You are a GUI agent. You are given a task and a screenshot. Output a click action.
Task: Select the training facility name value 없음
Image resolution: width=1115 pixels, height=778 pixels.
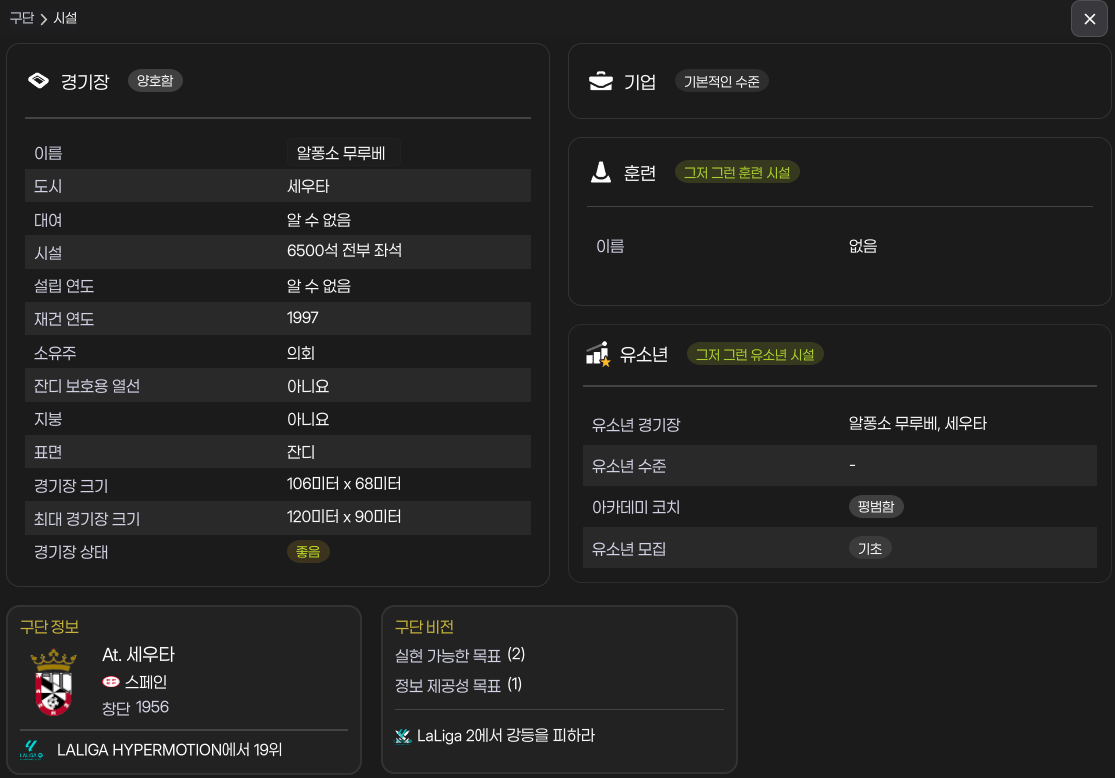click(863, 246)
